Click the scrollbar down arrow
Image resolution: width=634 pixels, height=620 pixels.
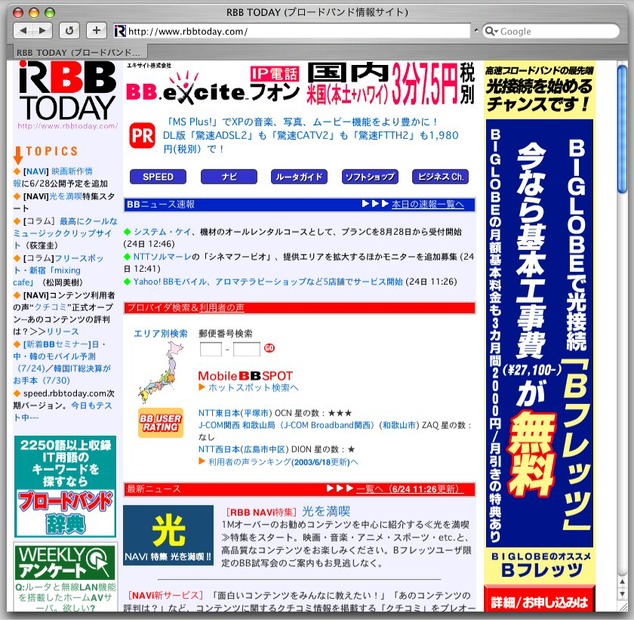(x=623, y=594)
